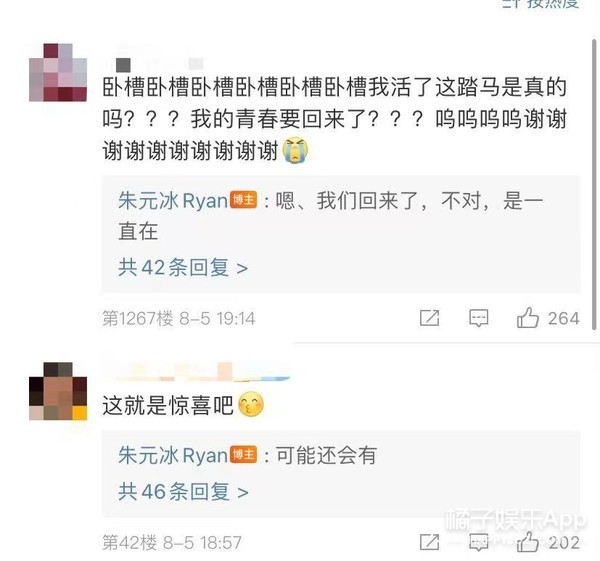
Task: Share the floor 42 comment
Action: click(x=429, y=542)
